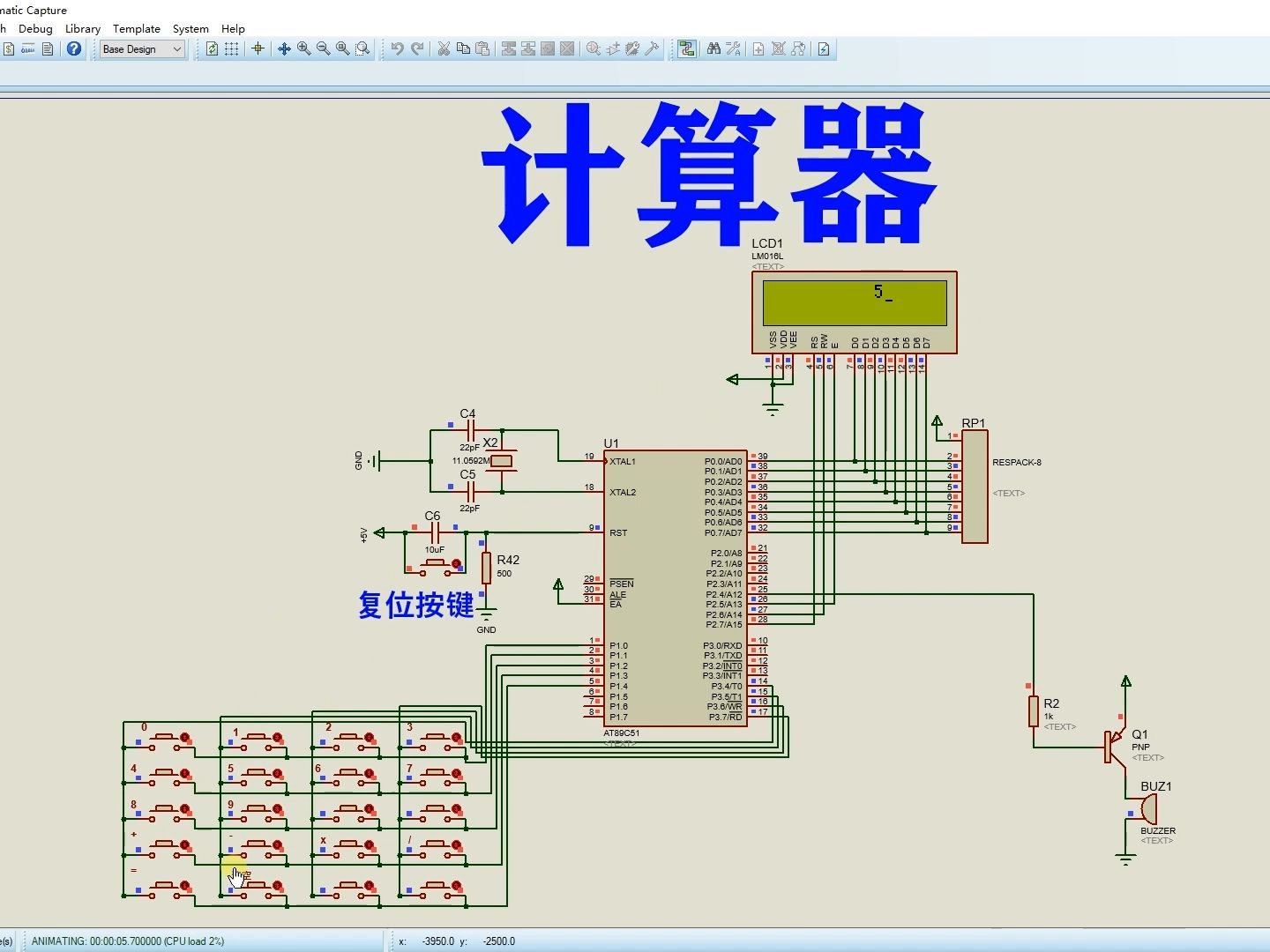The width and height of the screenshot is (1270, 952).
Task: Toggle the grid dots icon
Action: (x=231, y=49)
